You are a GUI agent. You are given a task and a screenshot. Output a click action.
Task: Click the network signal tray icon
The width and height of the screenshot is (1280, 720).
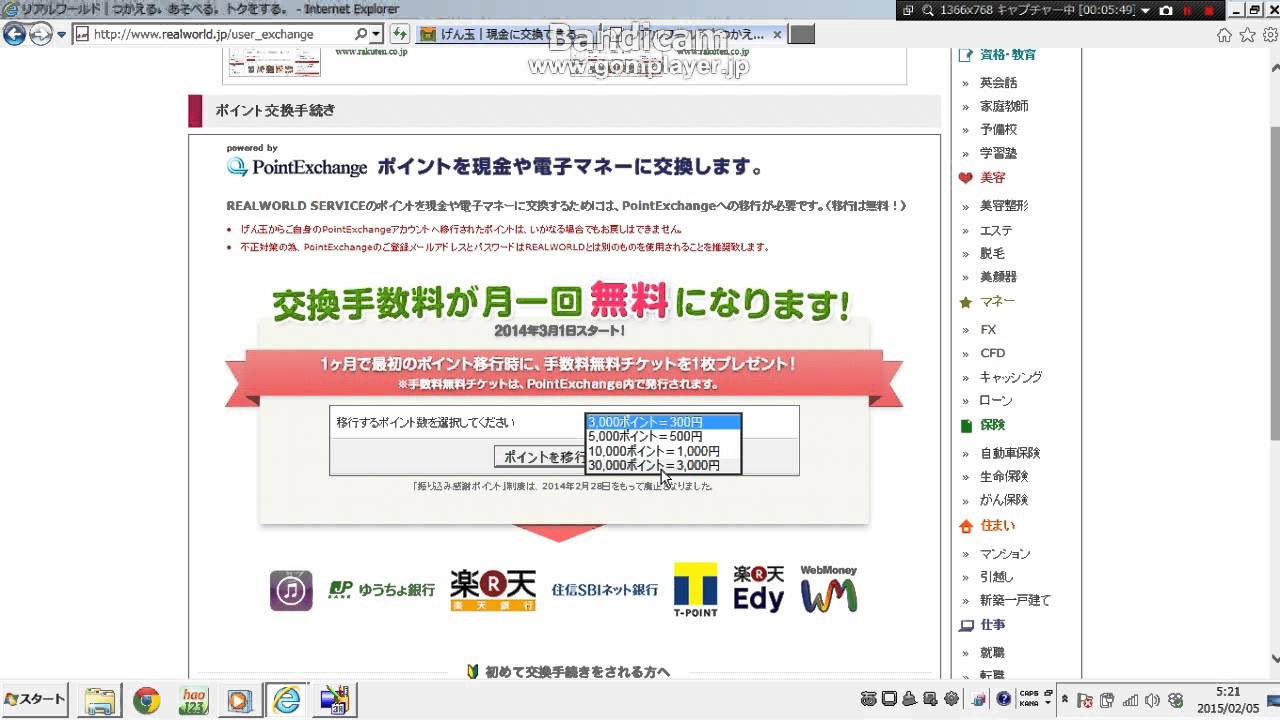pyautogui.click(x=1131, y=700)
